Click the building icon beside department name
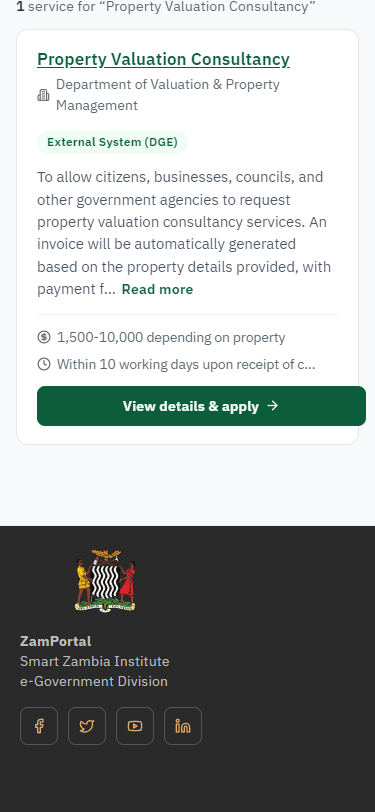375x812 pixels. click(x=44, y=95)
